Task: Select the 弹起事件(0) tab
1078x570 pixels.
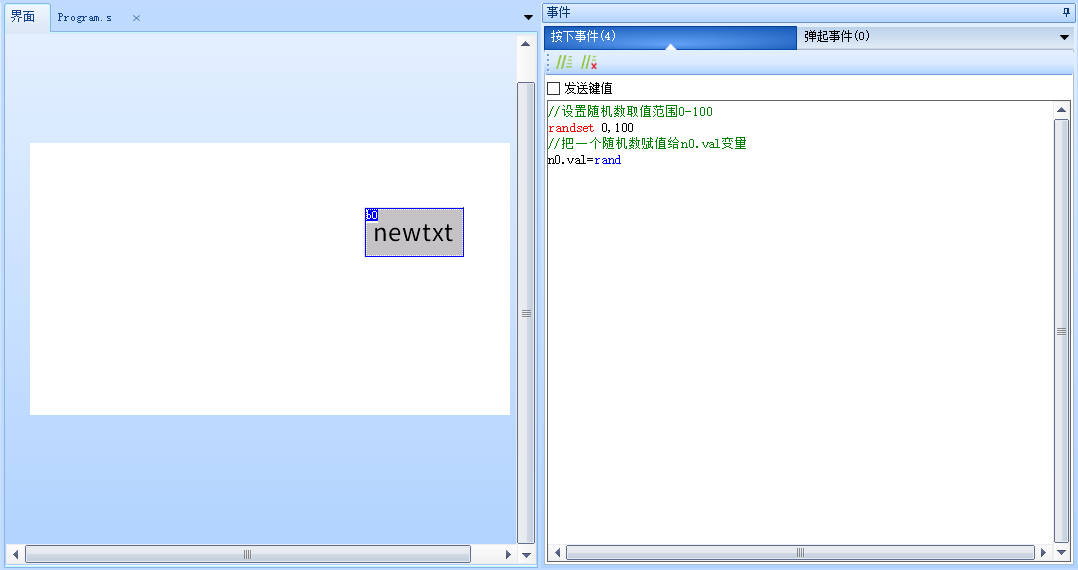Action: click(x=836, y=37)
